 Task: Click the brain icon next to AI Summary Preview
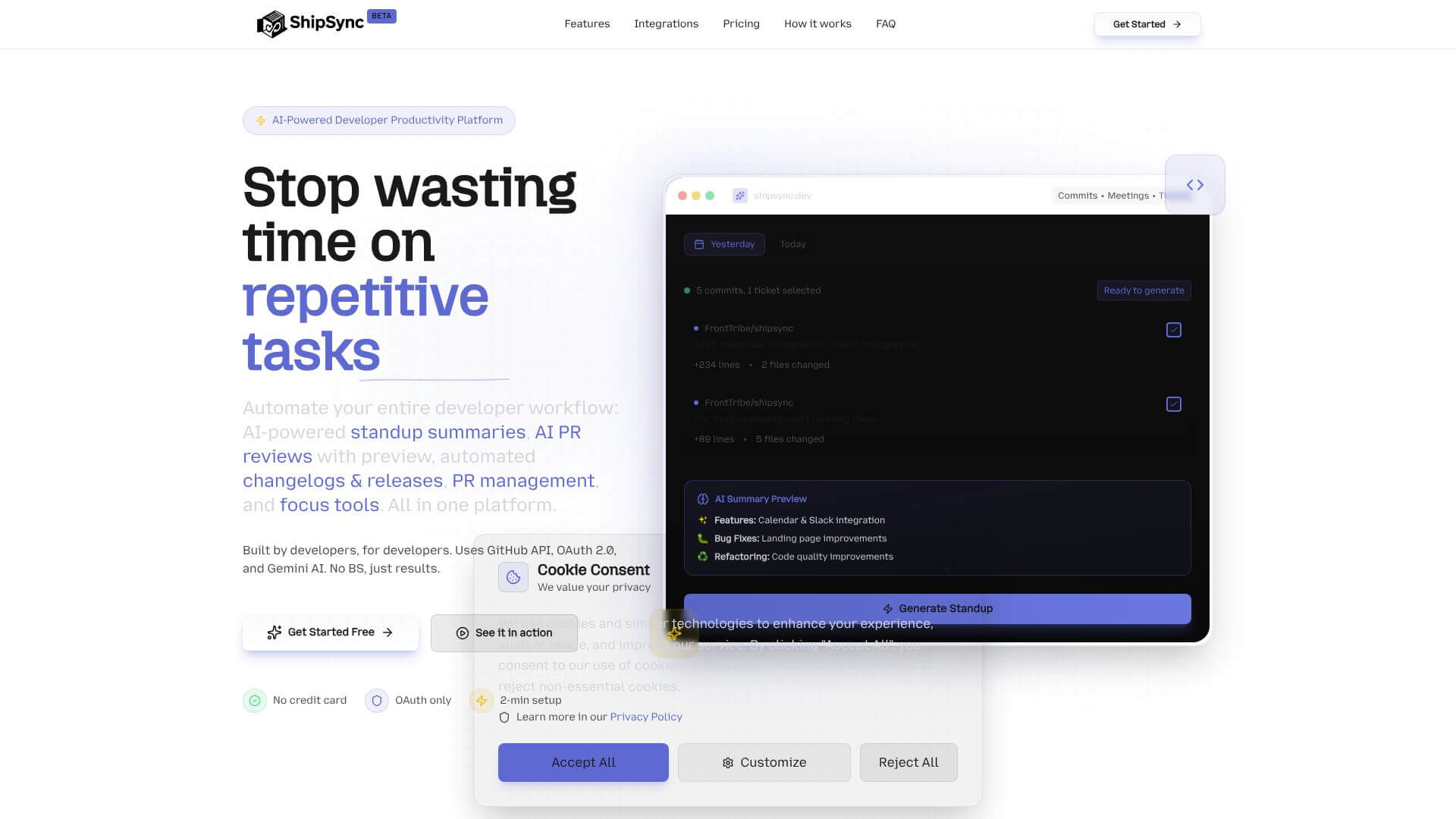click(703, 498)
